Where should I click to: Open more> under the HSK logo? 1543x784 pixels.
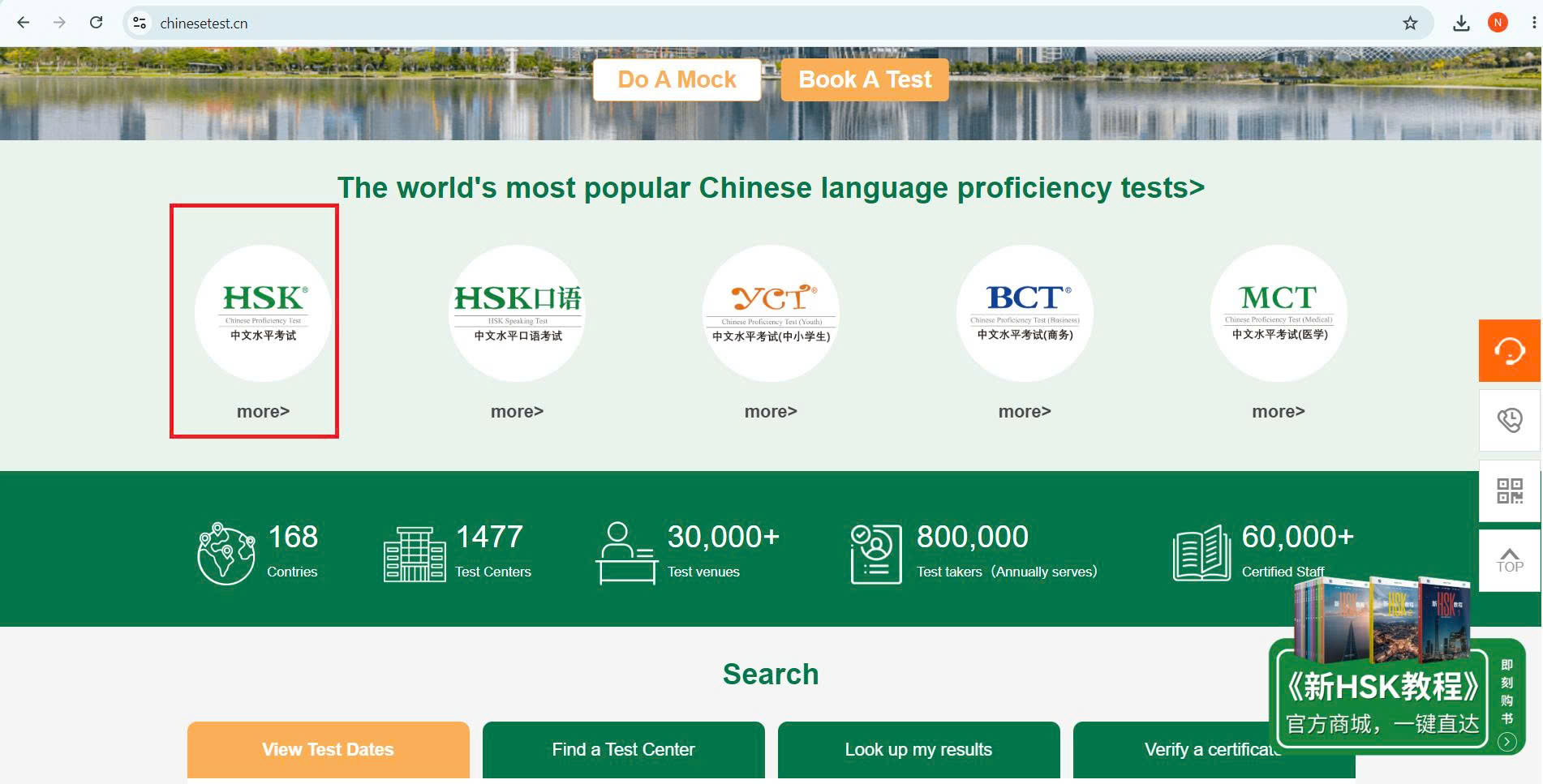pos(263,411)
